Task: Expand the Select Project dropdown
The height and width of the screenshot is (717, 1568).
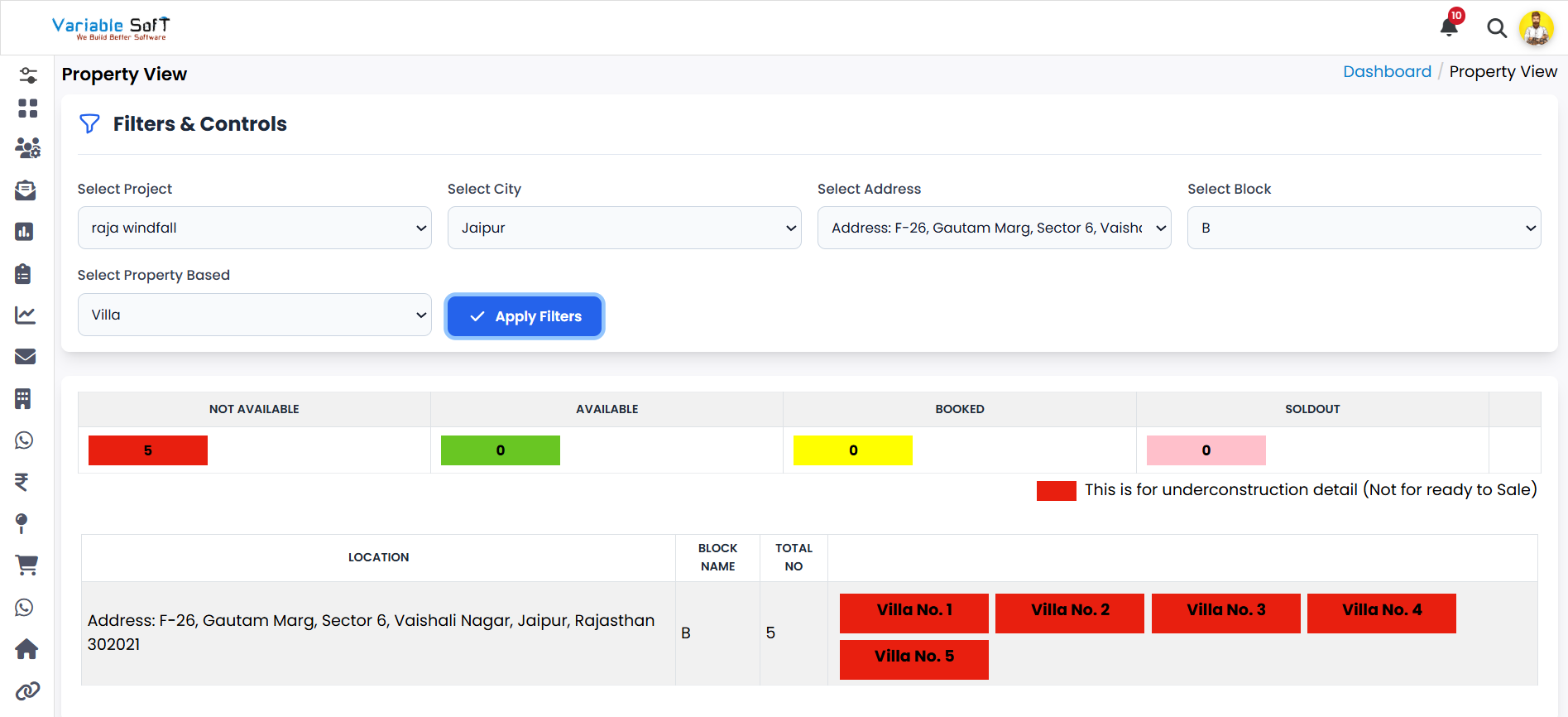Action: tap(255, 228)
